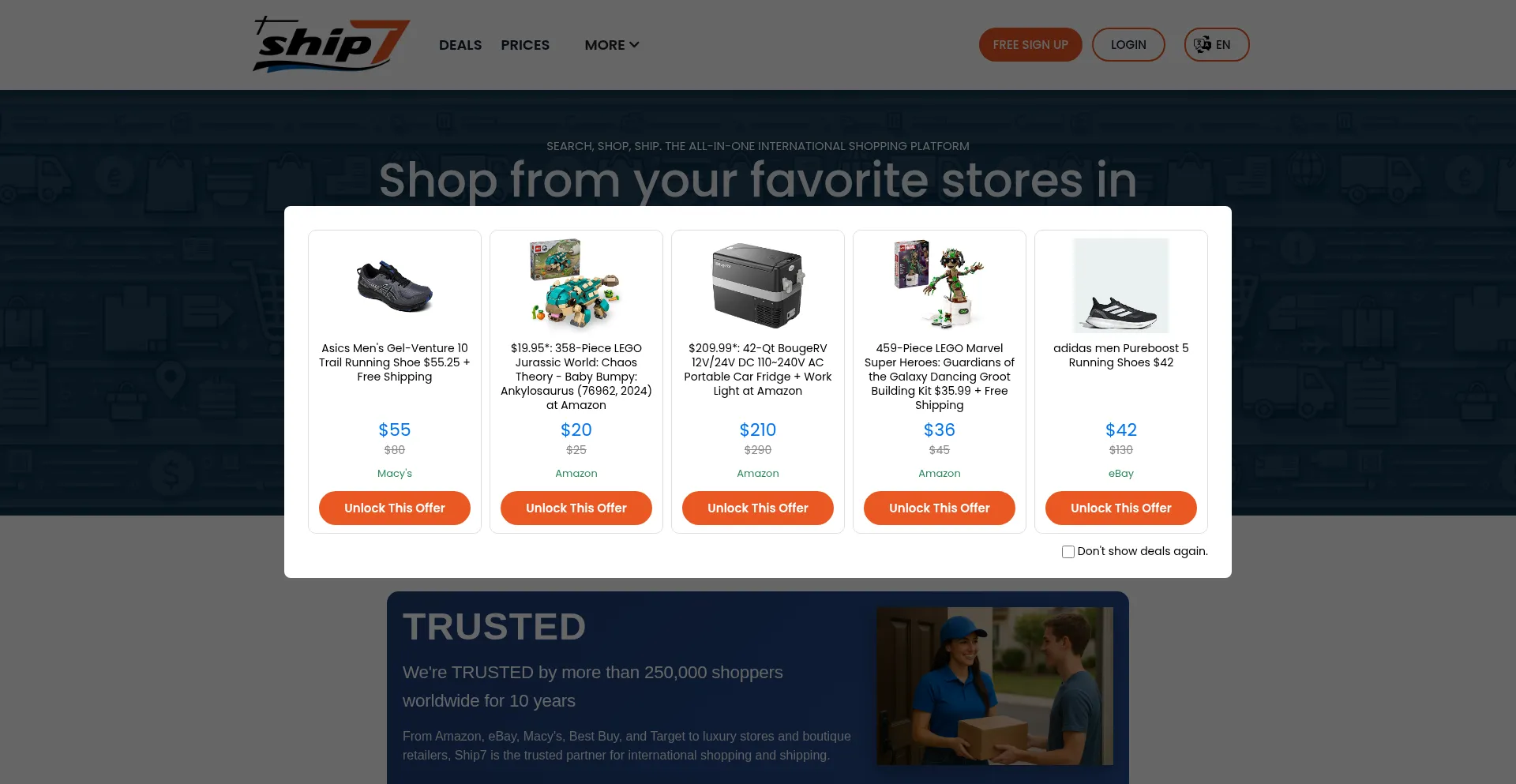Open the 459-Piece LEGO Marvel Groot title

pyautogui.click(x=940, y=377)
